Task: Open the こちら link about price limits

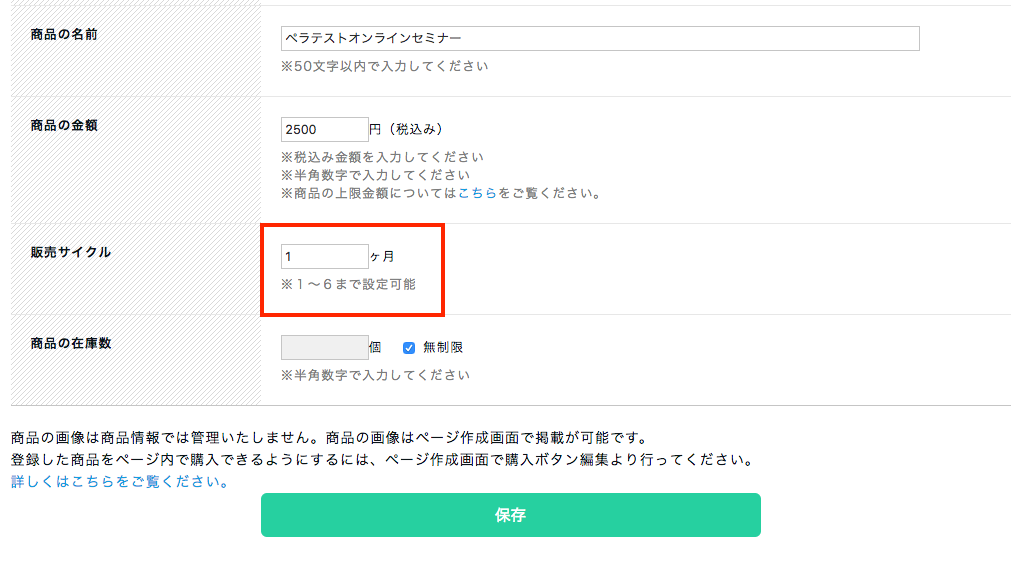Action: tap(478, 193)
